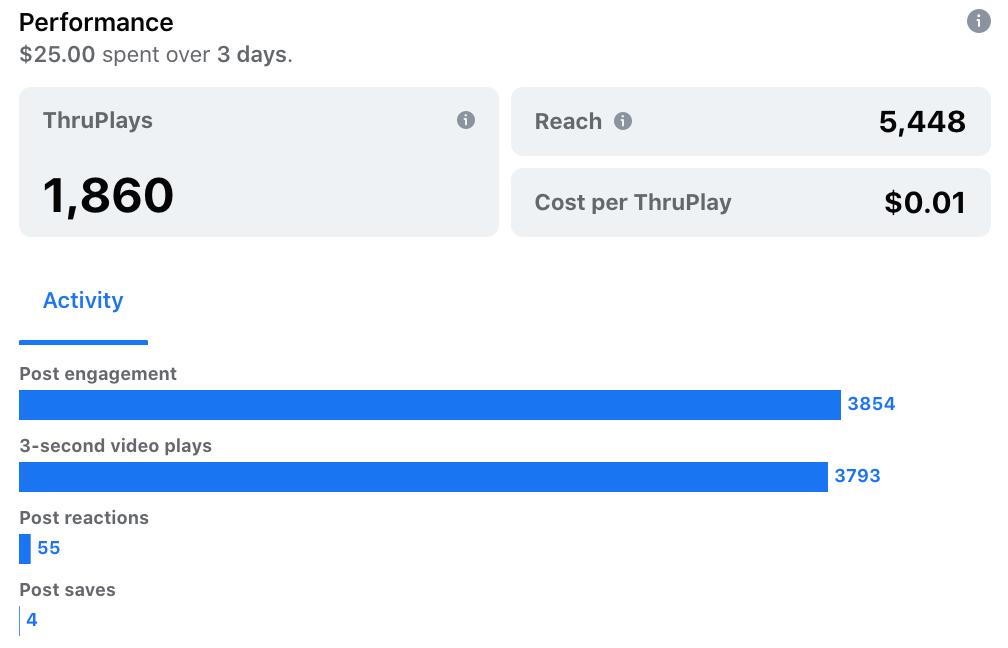The image size is (1008, 648).
Task: Click the Post engagement bar
Action: coord(430,405)
